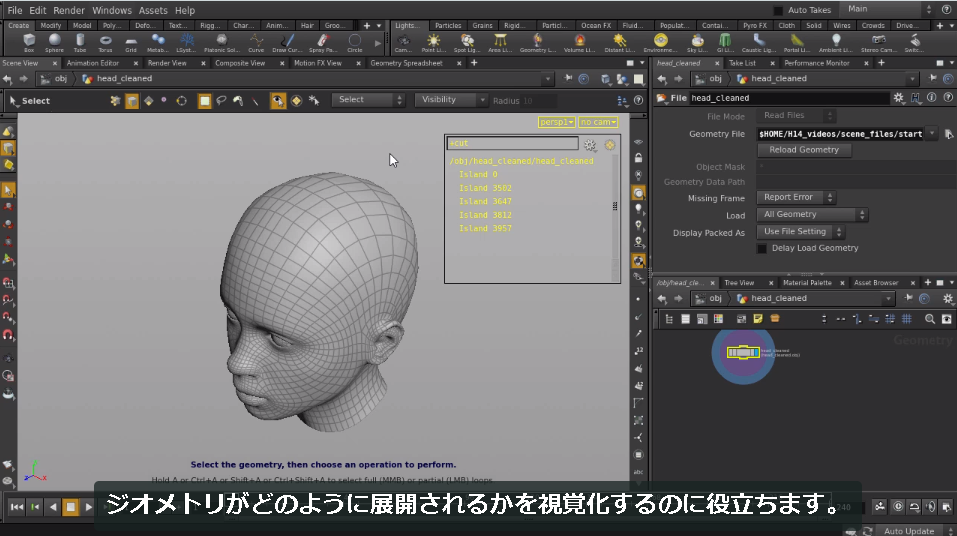957x536 pixels.
Task: Open the persp1 viewport menu
Action: click(557, 122)
